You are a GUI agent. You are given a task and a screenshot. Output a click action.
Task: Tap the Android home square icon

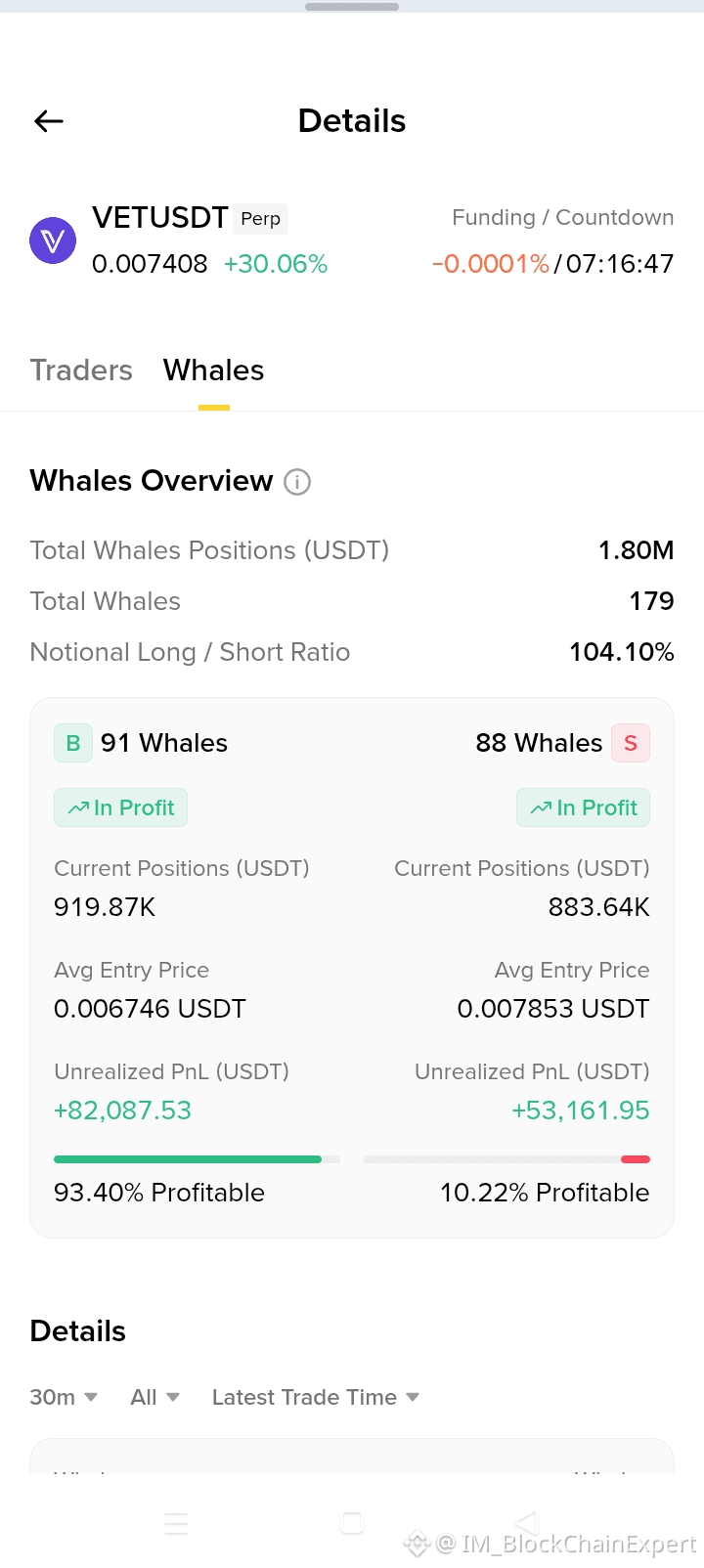click(352, 1523)
